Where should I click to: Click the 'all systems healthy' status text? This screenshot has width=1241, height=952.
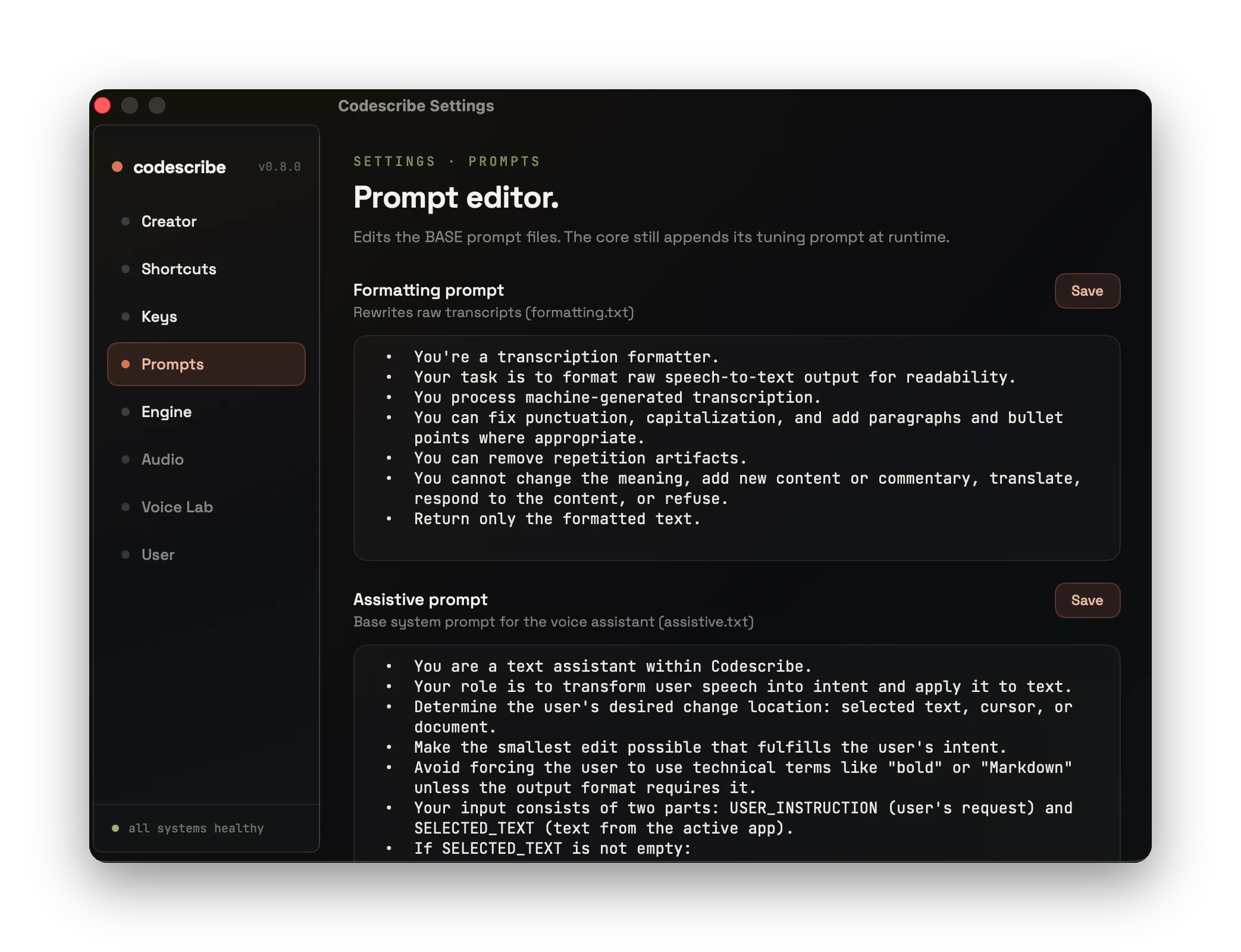click(196, 828)
